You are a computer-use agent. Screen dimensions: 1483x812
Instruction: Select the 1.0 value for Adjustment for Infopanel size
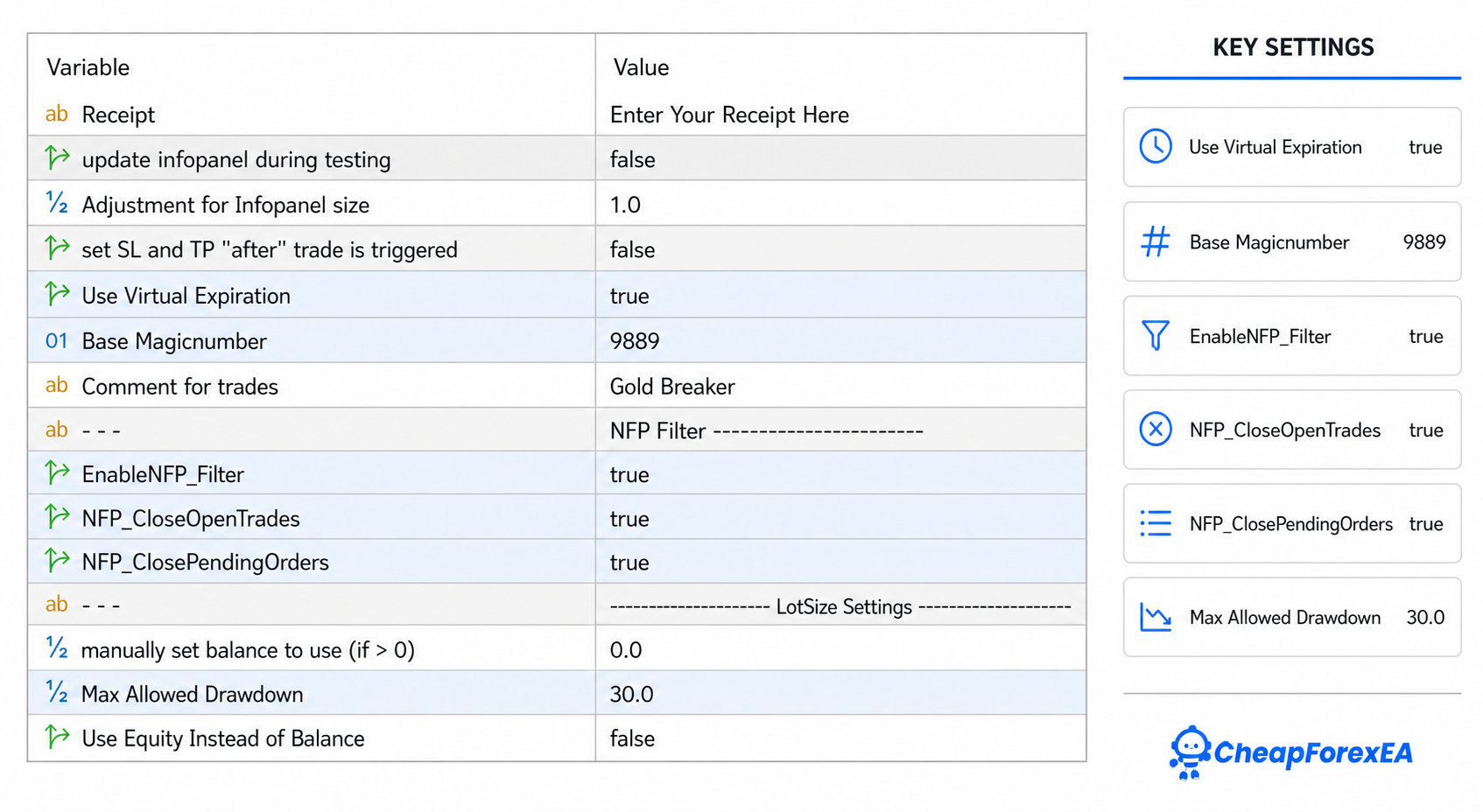tap(625, 205)
